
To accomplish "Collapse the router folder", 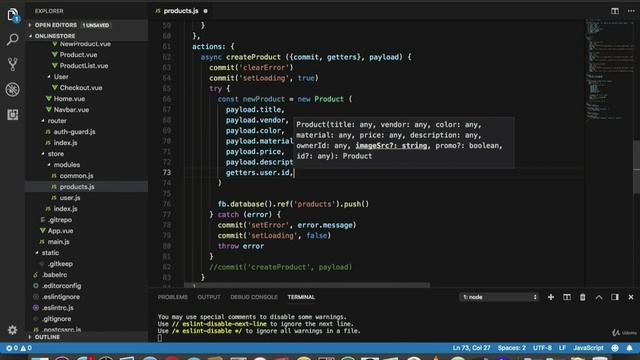I will click(57, 121).
